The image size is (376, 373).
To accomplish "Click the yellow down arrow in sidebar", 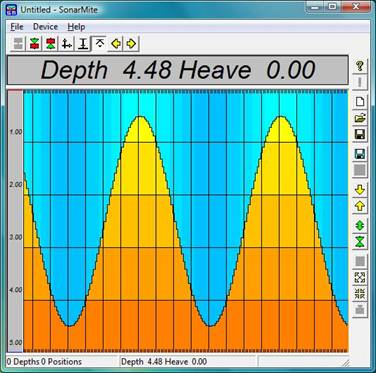I will coord(360,190).
